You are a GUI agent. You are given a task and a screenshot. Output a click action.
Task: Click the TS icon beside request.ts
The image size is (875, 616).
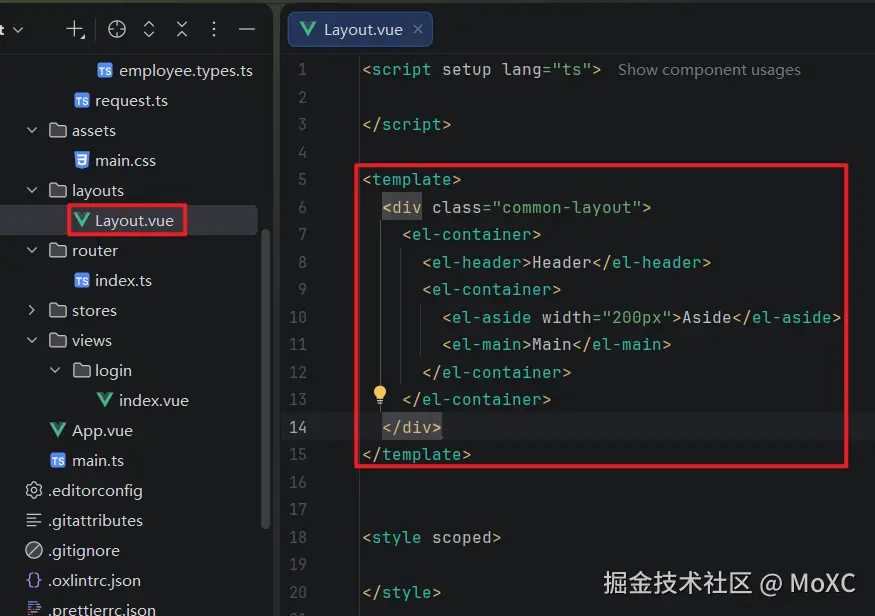(81, 100)
